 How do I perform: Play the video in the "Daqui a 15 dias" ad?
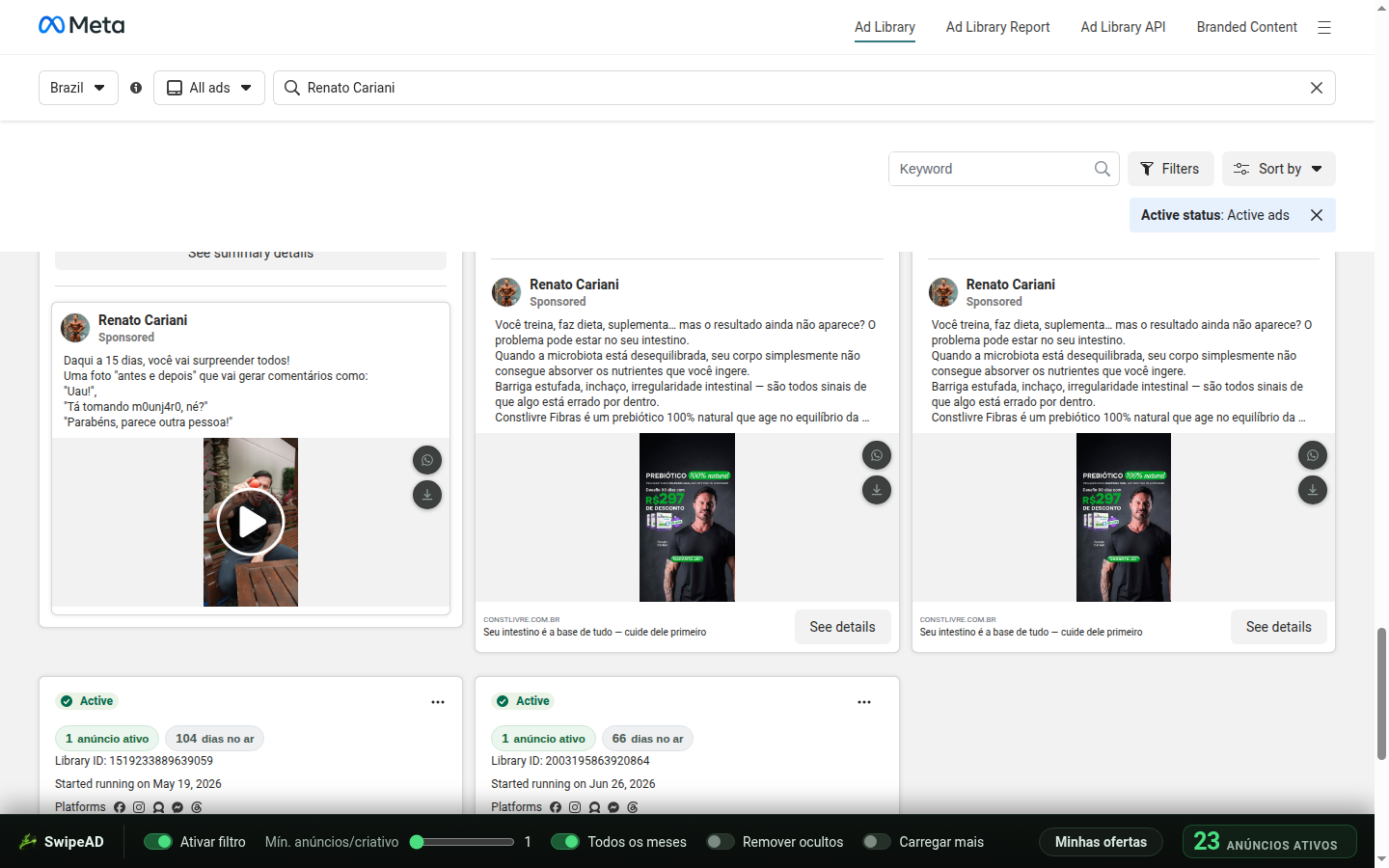(251, 522)
